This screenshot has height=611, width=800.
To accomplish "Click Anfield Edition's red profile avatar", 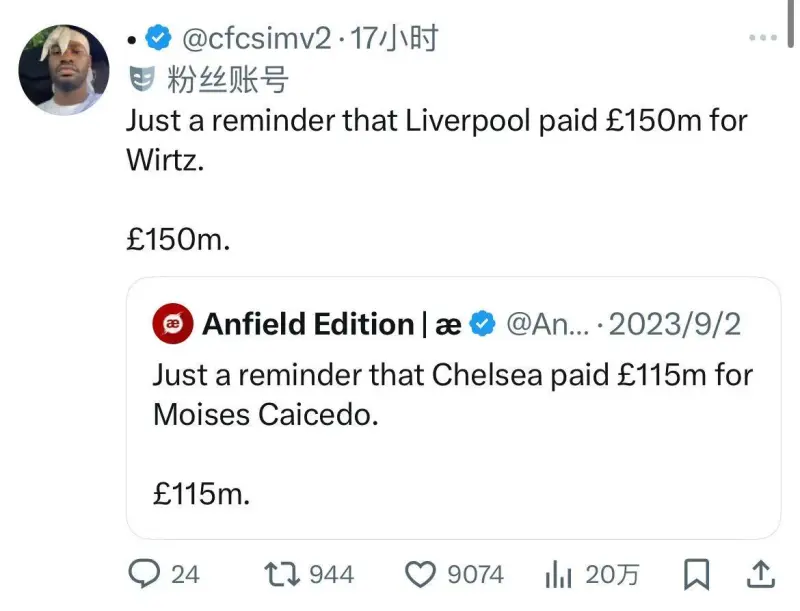I will [172, 324].
